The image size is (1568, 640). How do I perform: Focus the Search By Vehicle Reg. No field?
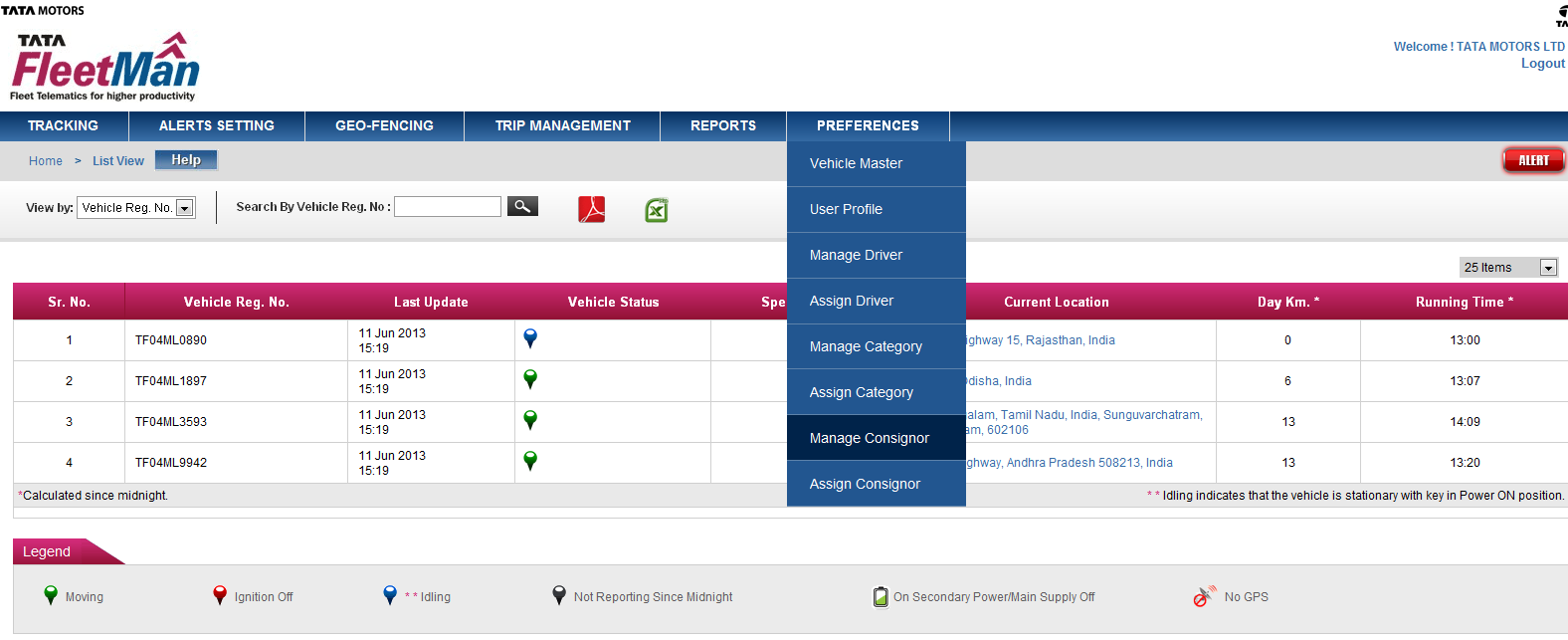(448, 206)
